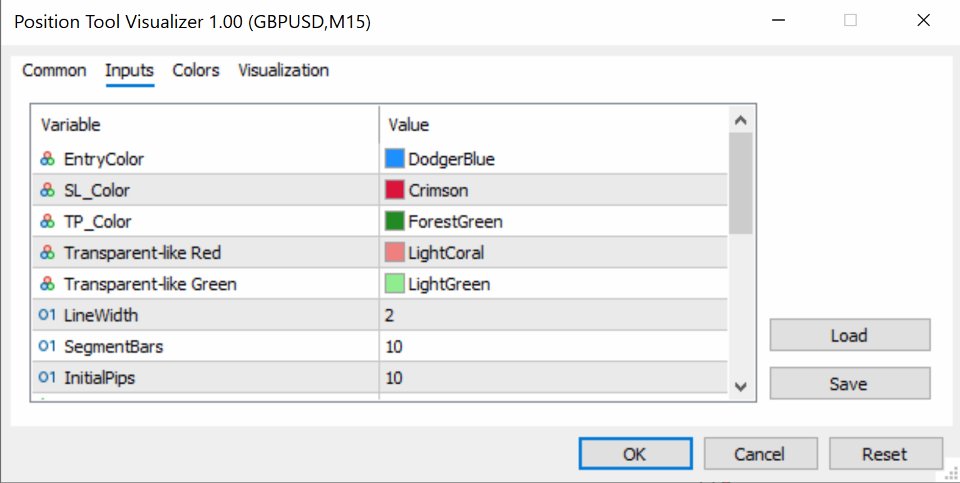Click the color icon beside EntryColor

click(47, 159)
